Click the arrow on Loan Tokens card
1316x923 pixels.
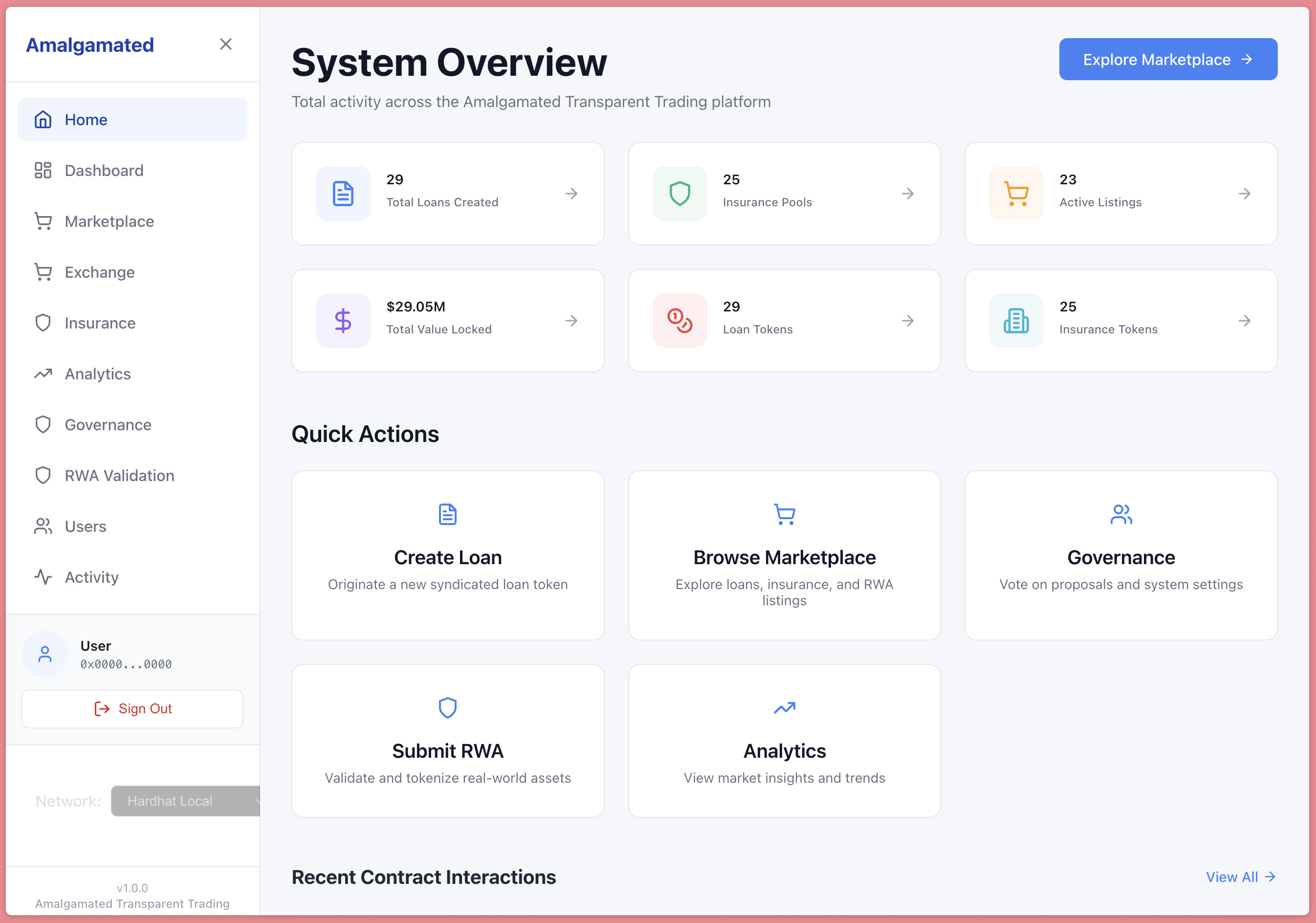tap(907, 321)
